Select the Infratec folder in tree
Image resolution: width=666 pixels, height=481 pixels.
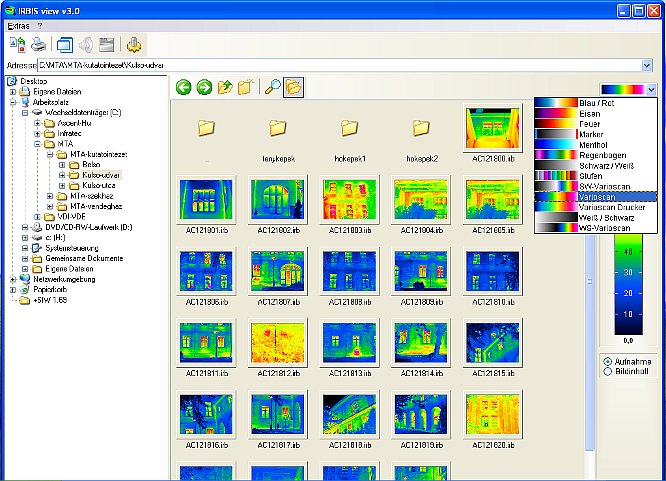click(69, 133)
